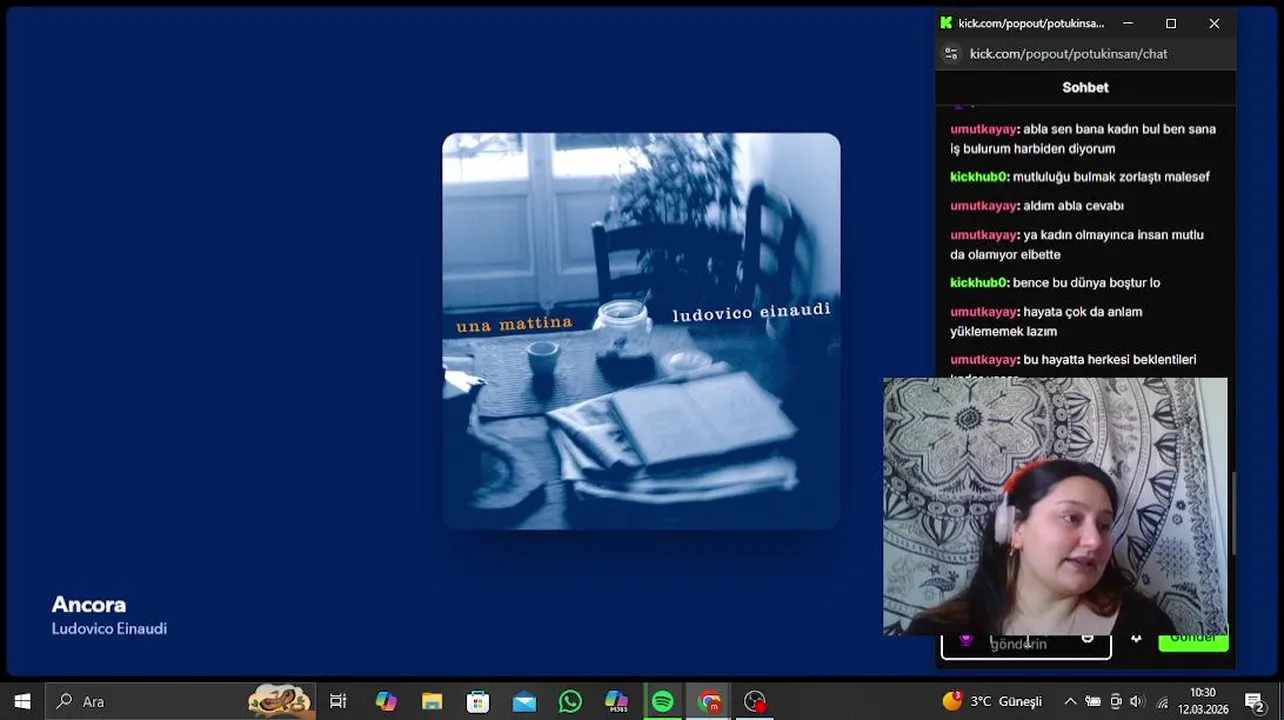Open Microsoft 365 app in the taskbar
Viewport: 1284px width, 720px height.
(616, 701)
